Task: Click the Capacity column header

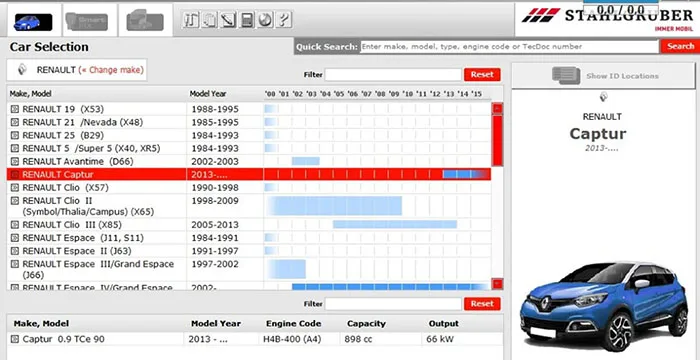Action: 366,324
